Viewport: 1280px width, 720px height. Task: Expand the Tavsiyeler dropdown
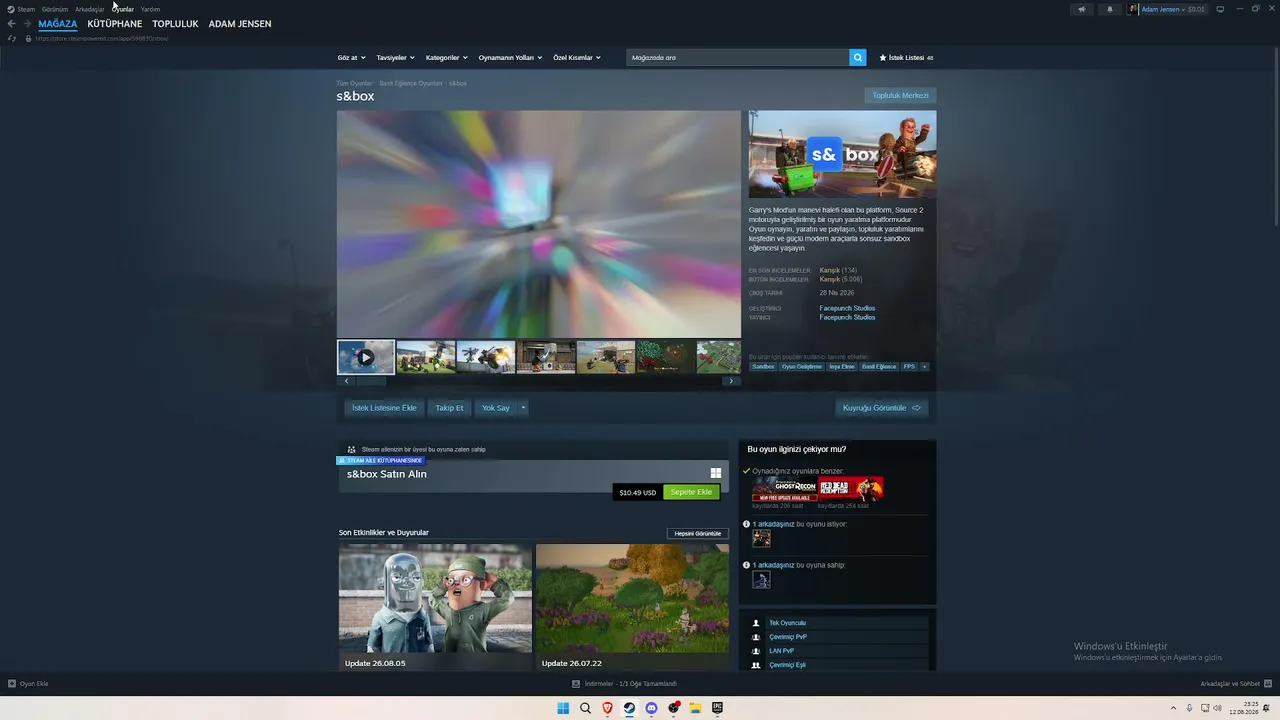[395, 58]
